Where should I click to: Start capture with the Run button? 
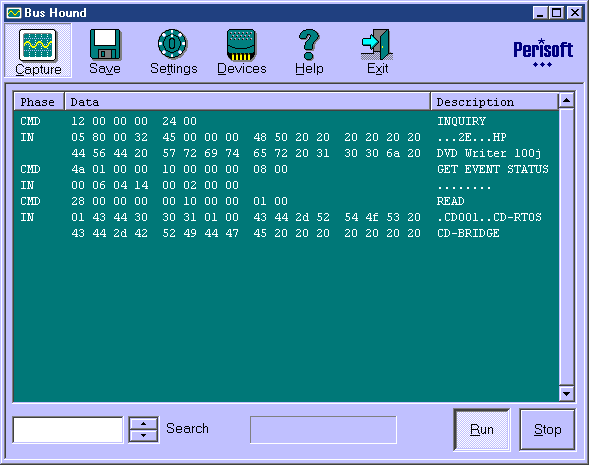tap(482, 429)
